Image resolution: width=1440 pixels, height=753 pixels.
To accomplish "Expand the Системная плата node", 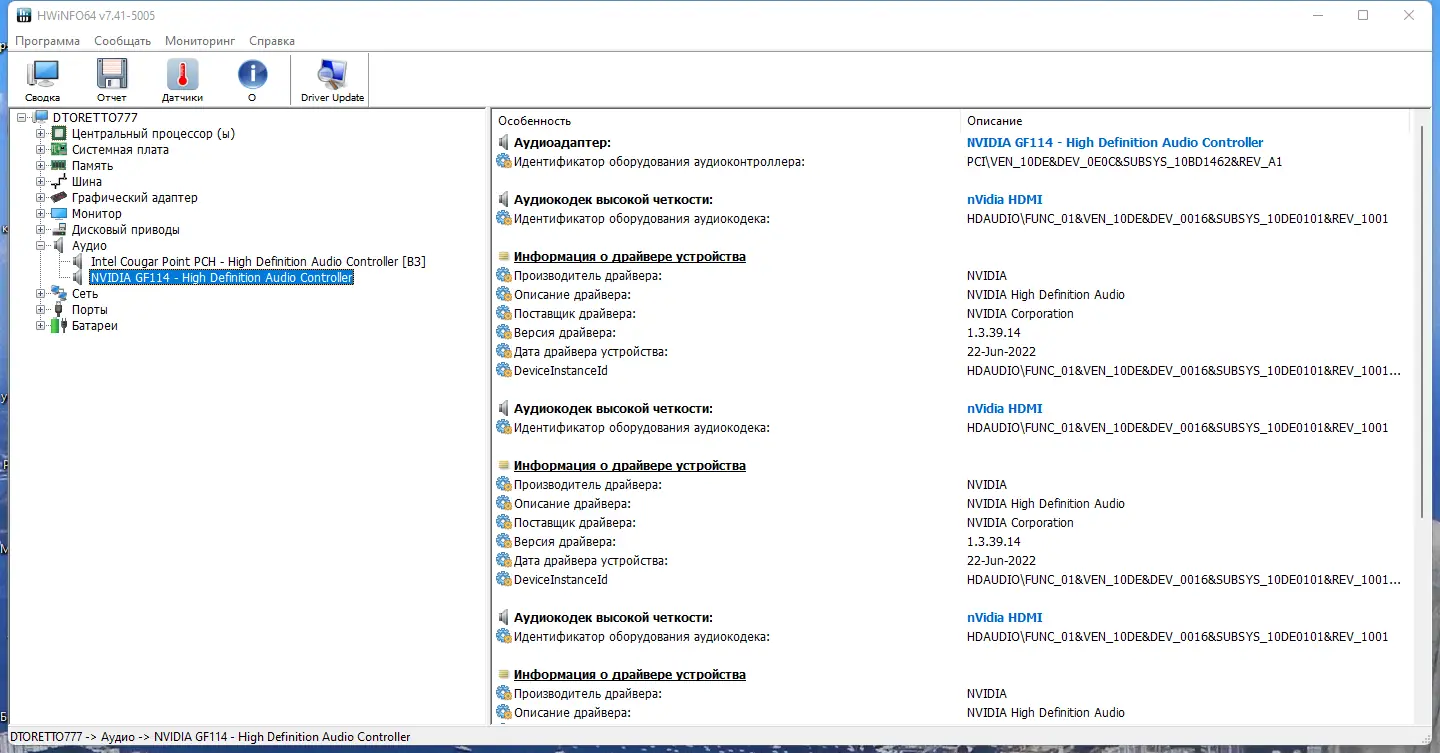I will coord(41,150).
